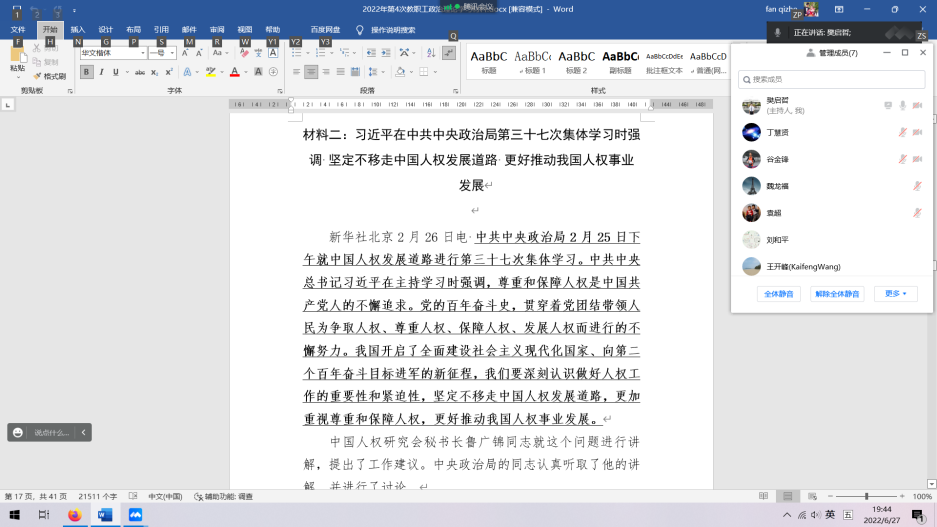Toggle center alignment
The image size is (937, 527).
pos(311,72)
